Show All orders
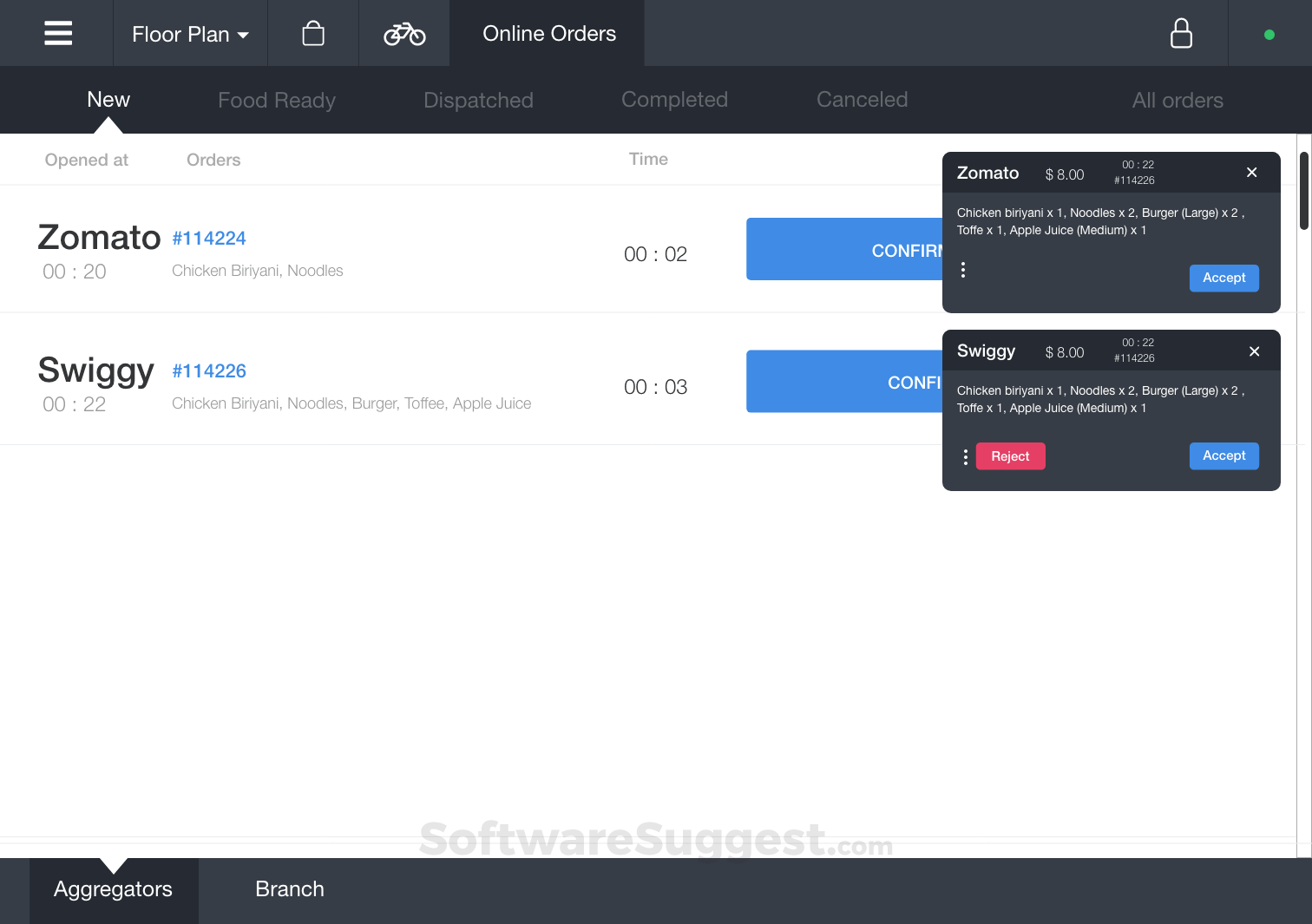Viewport: 1312px width, 924px height. coord(1178,101)
